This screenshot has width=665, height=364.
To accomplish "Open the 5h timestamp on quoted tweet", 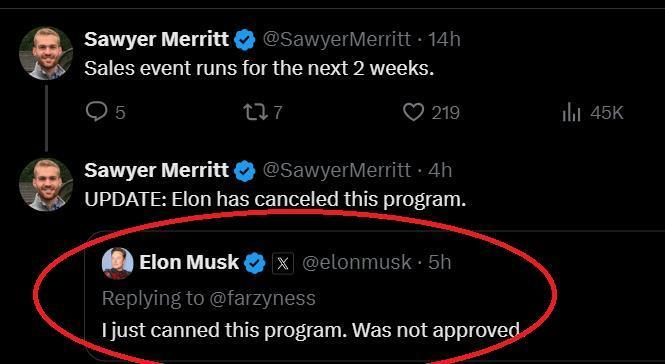I will pyautogui.click(x=439, y=262).
